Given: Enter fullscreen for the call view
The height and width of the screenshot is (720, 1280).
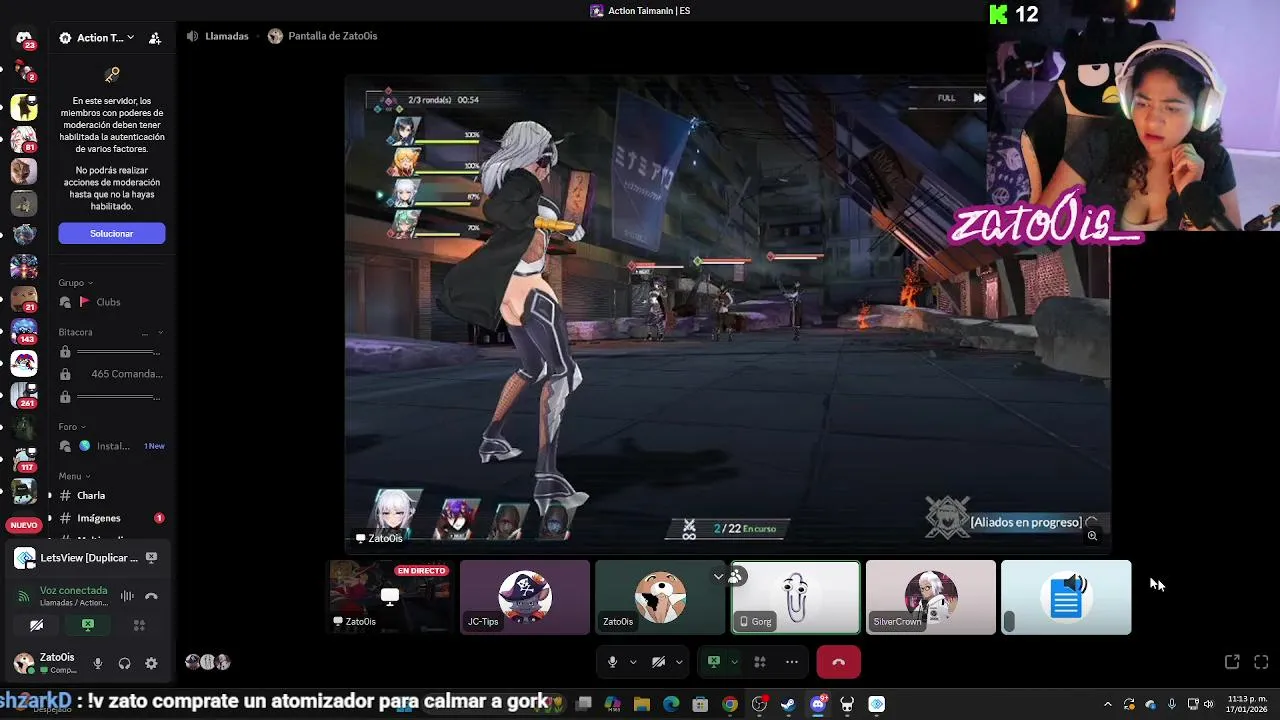Looking at the screenshot, I should click(x=1261, y=662).
